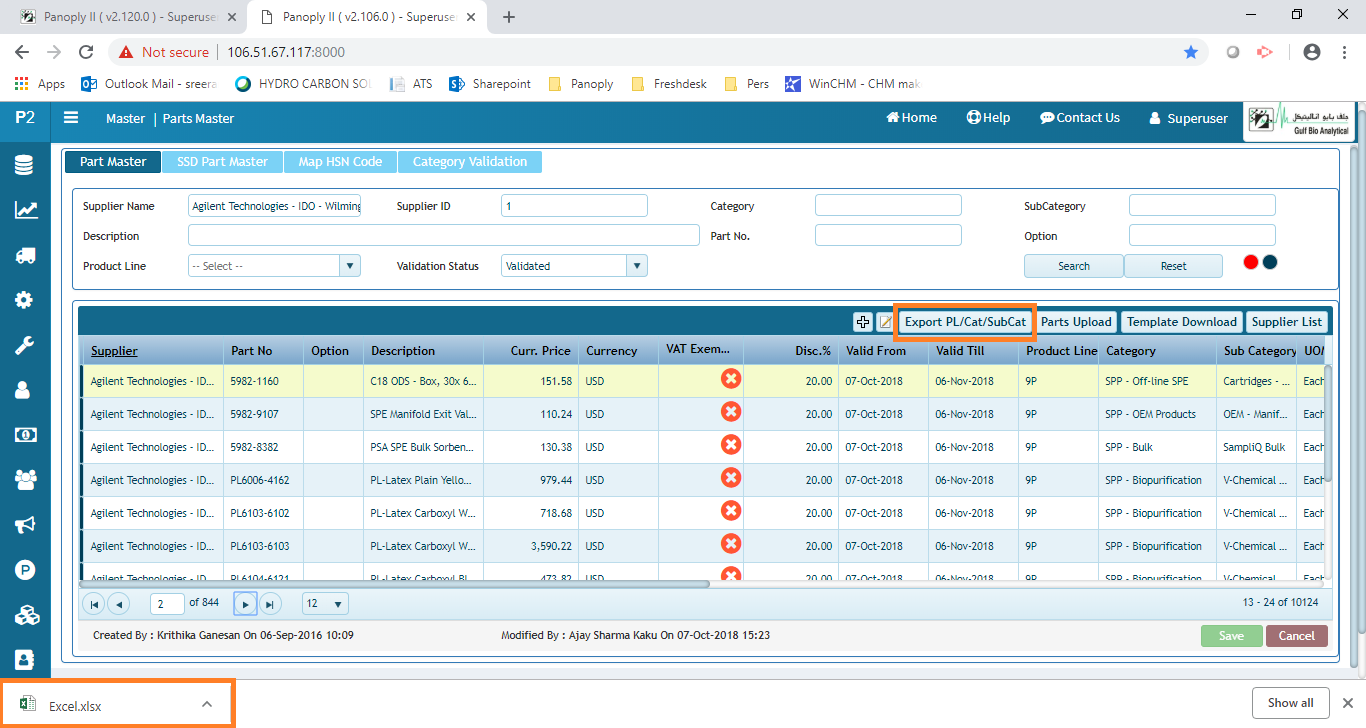1366x728 pixels.
Task: Open the single user sidebar icon
Action: click(24, 390)
